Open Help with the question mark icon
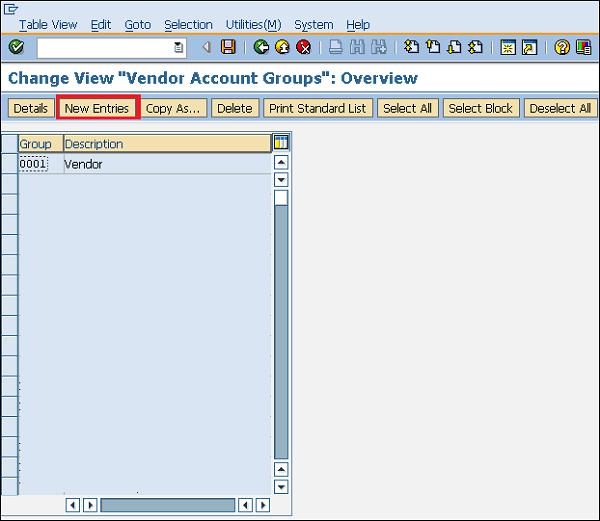Screen dimensions: 600x521 (562, 47)
